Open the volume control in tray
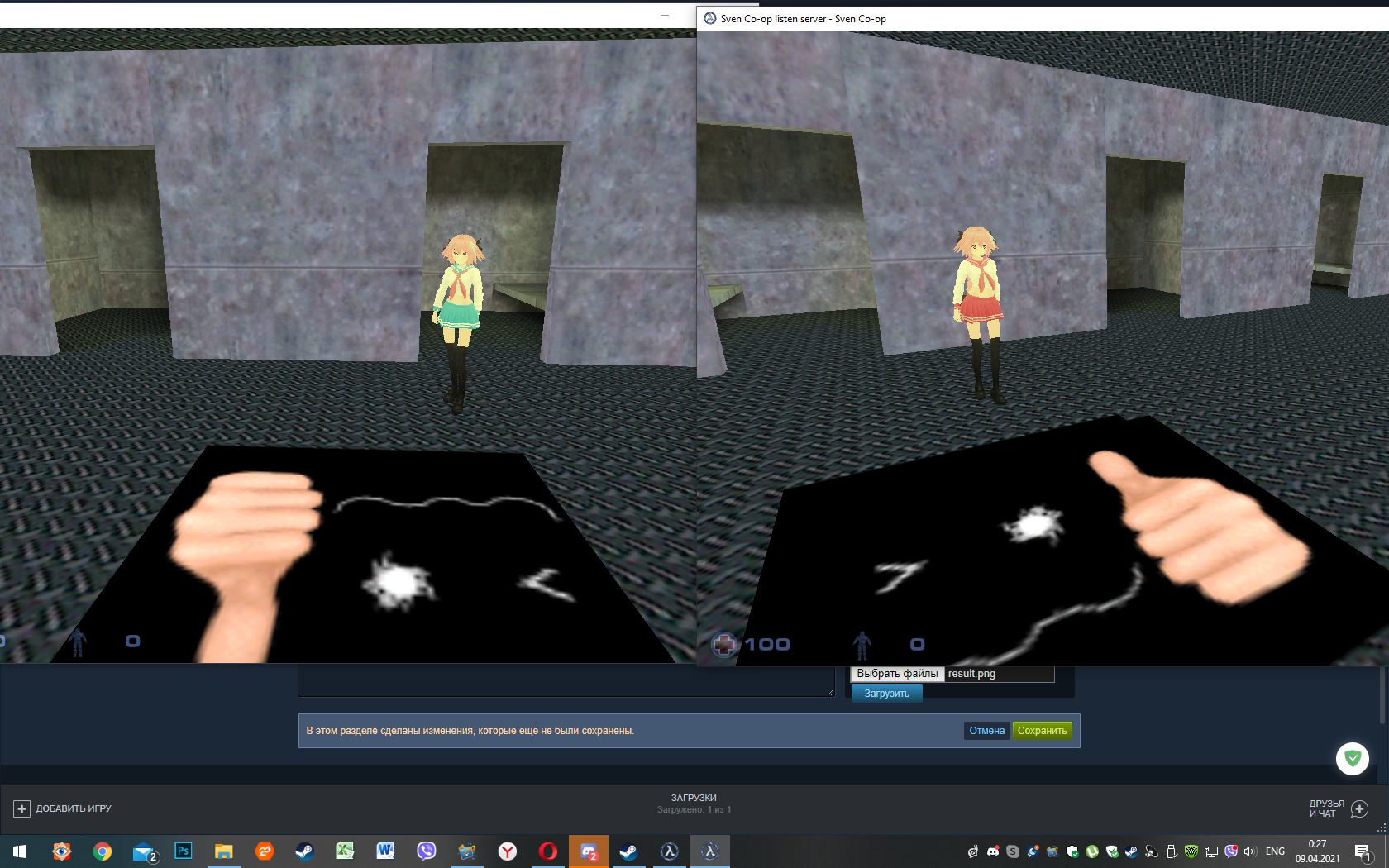Viewport: 1389px width, 868px height. (1250, 851)
